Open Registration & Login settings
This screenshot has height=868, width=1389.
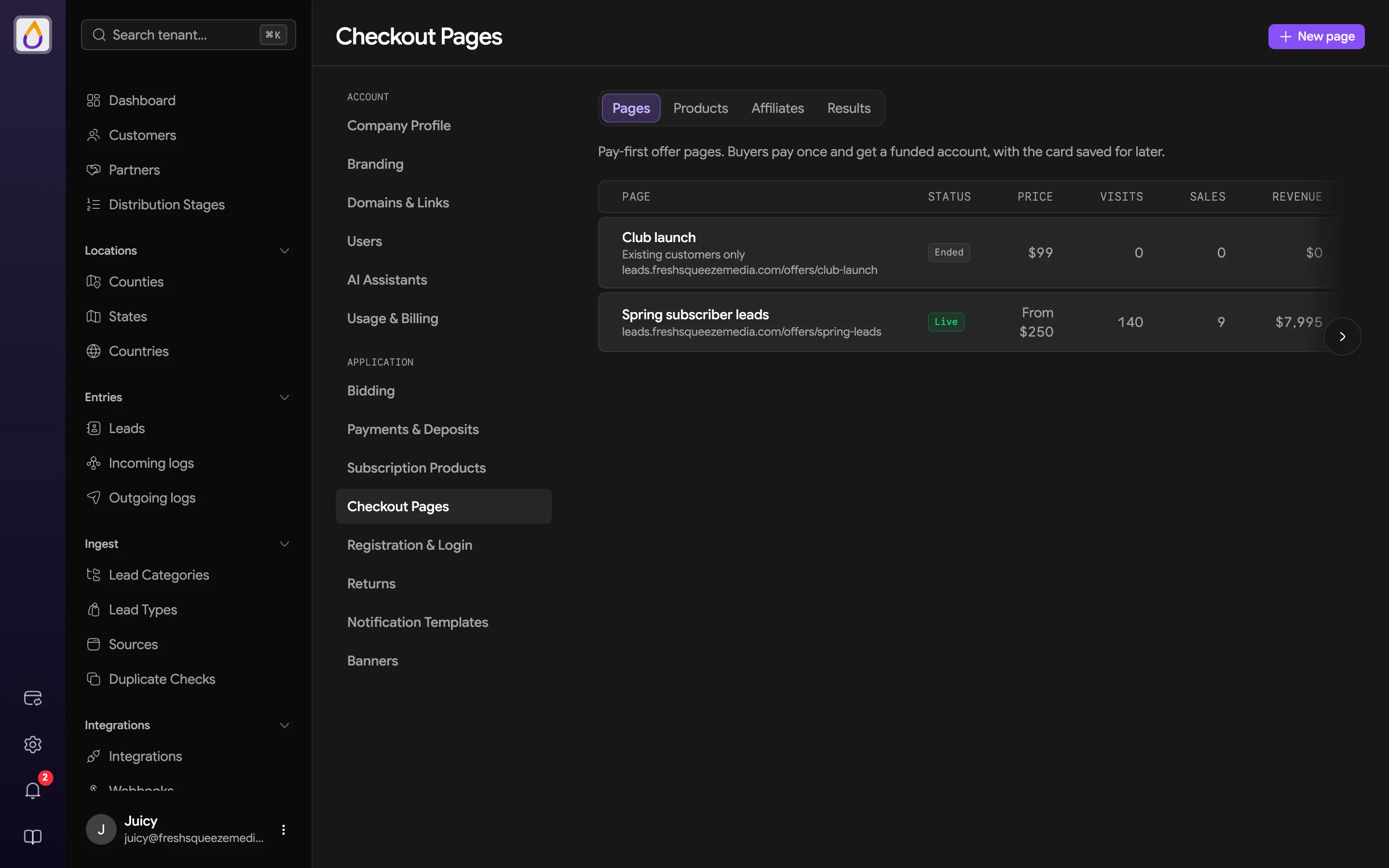443,545
